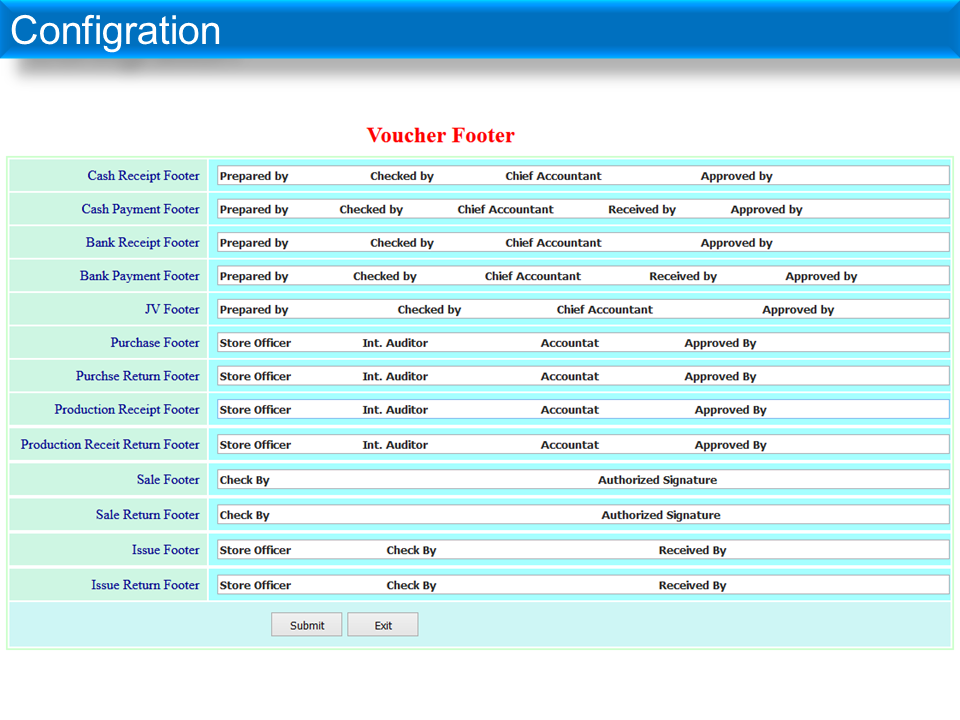
Task: Focus the Production Receipt Footer field
Action: tap(582, 410)
